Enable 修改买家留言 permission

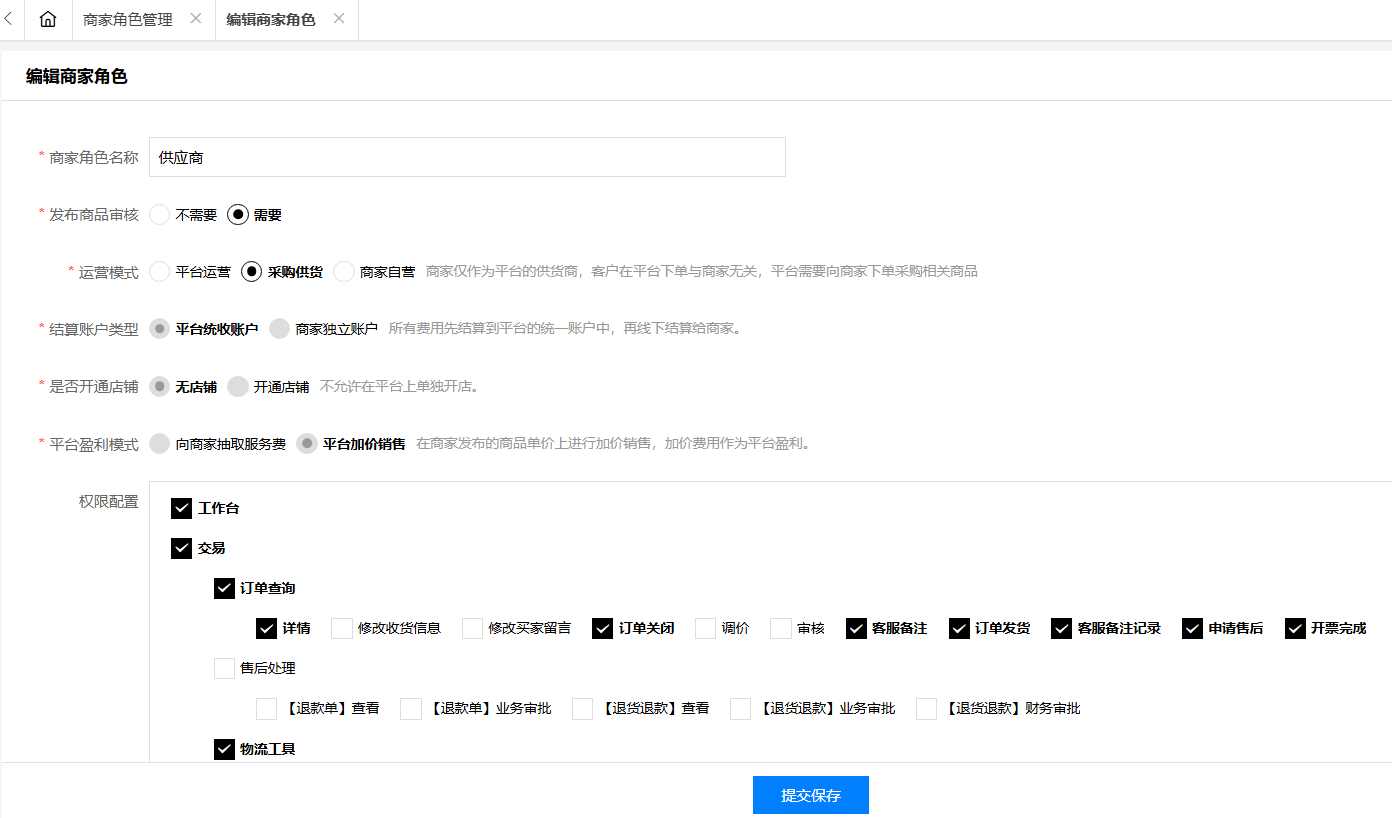(x=473, y=629)
